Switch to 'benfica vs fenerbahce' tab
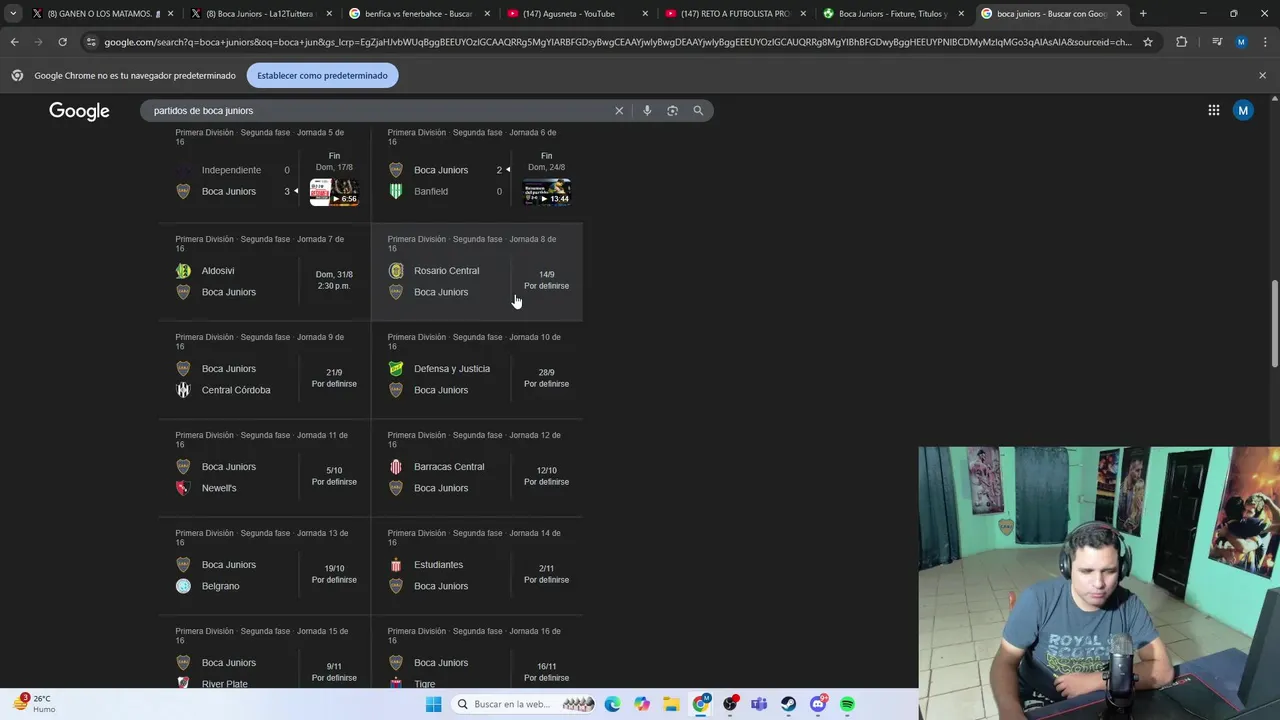1280x720 pixels. coord(418,14)
